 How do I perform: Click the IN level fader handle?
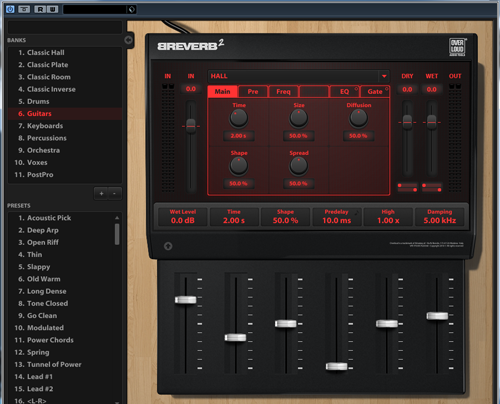pyautogui.click(x=191, y=126)
